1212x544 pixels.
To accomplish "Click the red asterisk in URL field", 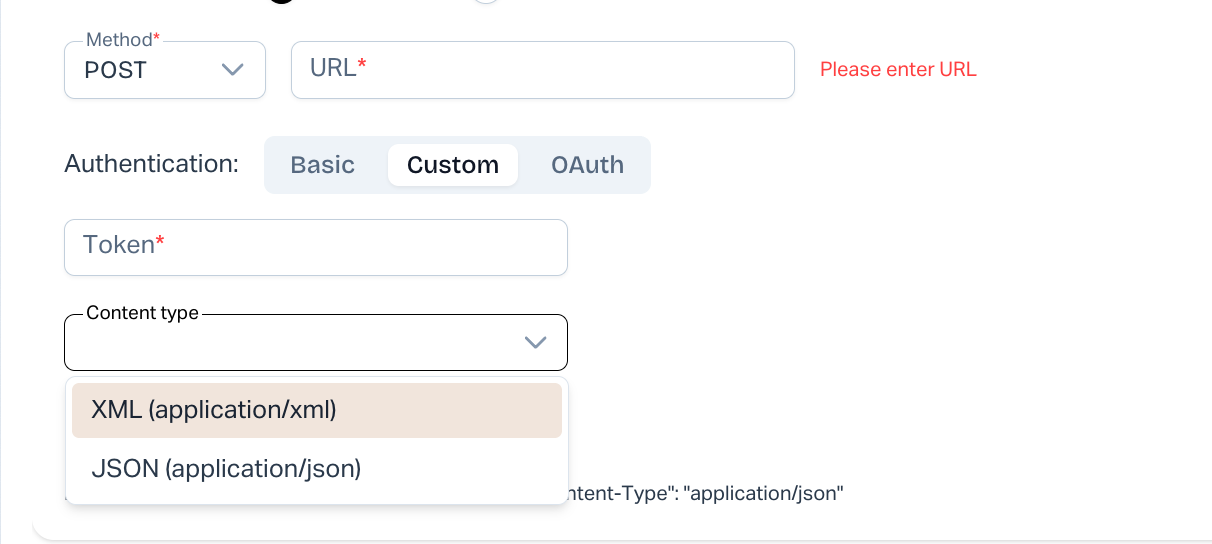I will [362, 66].
